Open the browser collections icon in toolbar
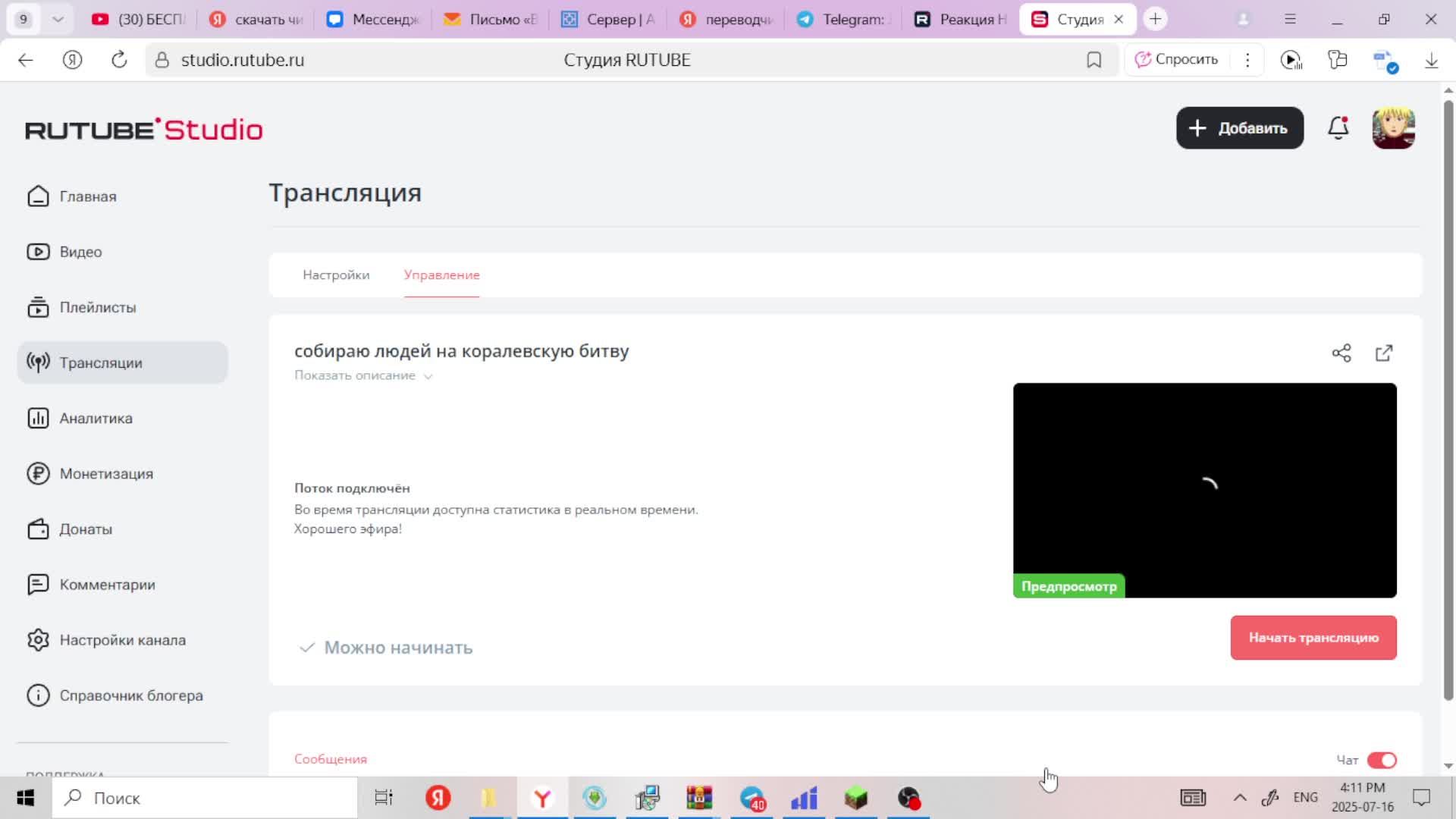This screenshot has height=819, width=1456. pos(1338,60)
